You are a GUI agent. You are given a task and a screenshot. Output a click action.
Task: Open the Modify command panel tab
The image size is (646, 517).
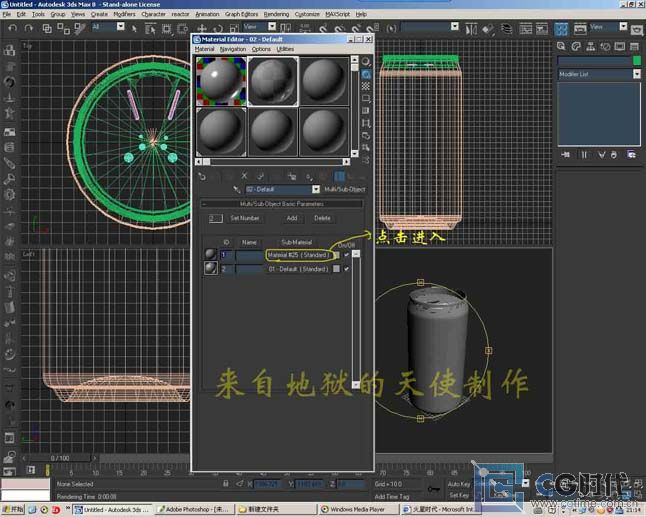click(x=576, y=46)
